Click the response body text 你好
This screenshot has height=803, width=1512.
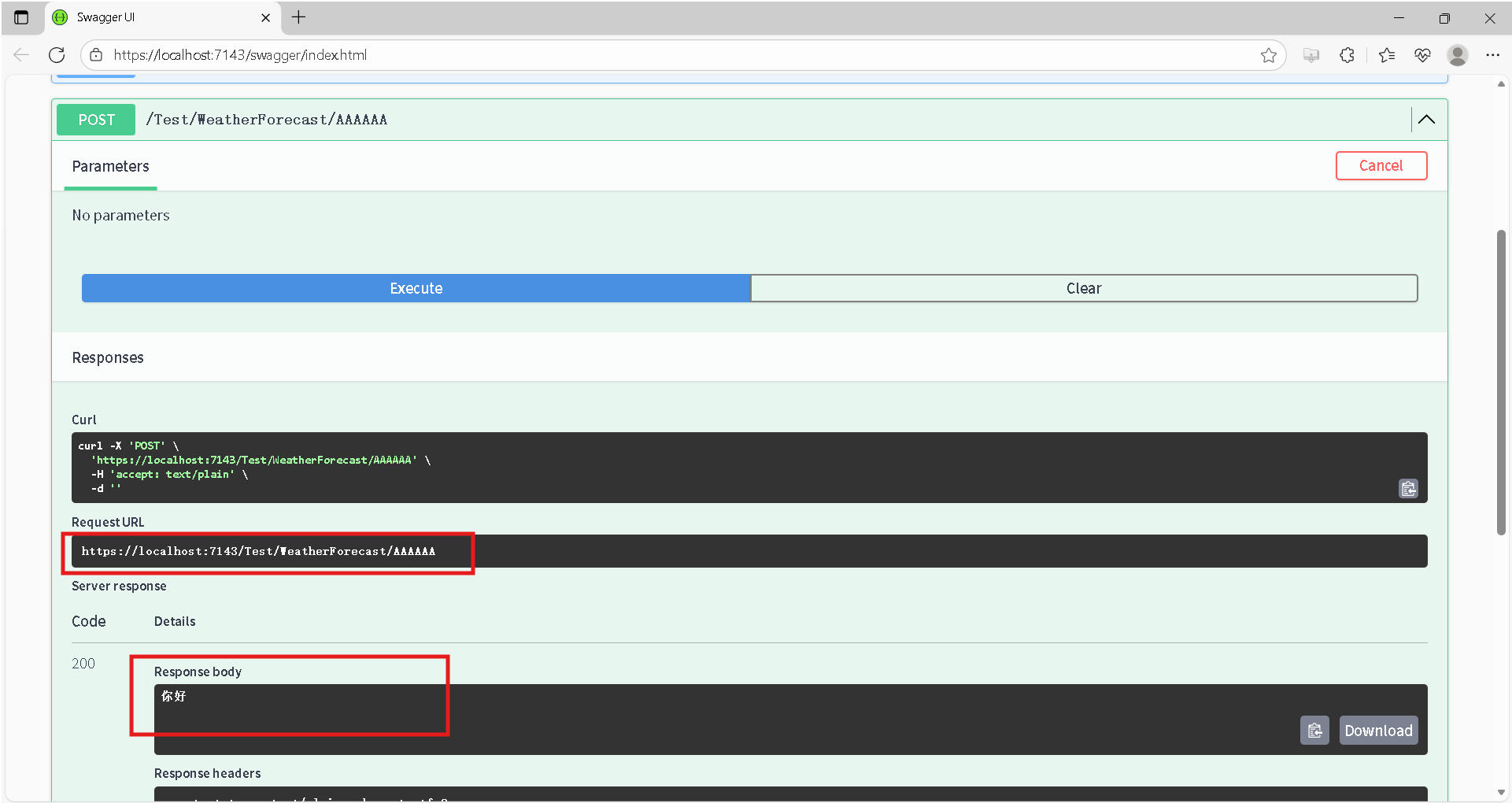point(174,696)
